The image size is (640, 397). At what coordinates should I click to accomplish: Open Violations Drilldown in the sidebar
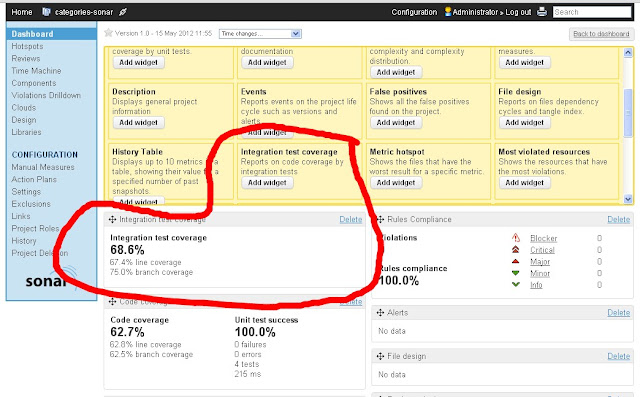click(x=46, y=95)
